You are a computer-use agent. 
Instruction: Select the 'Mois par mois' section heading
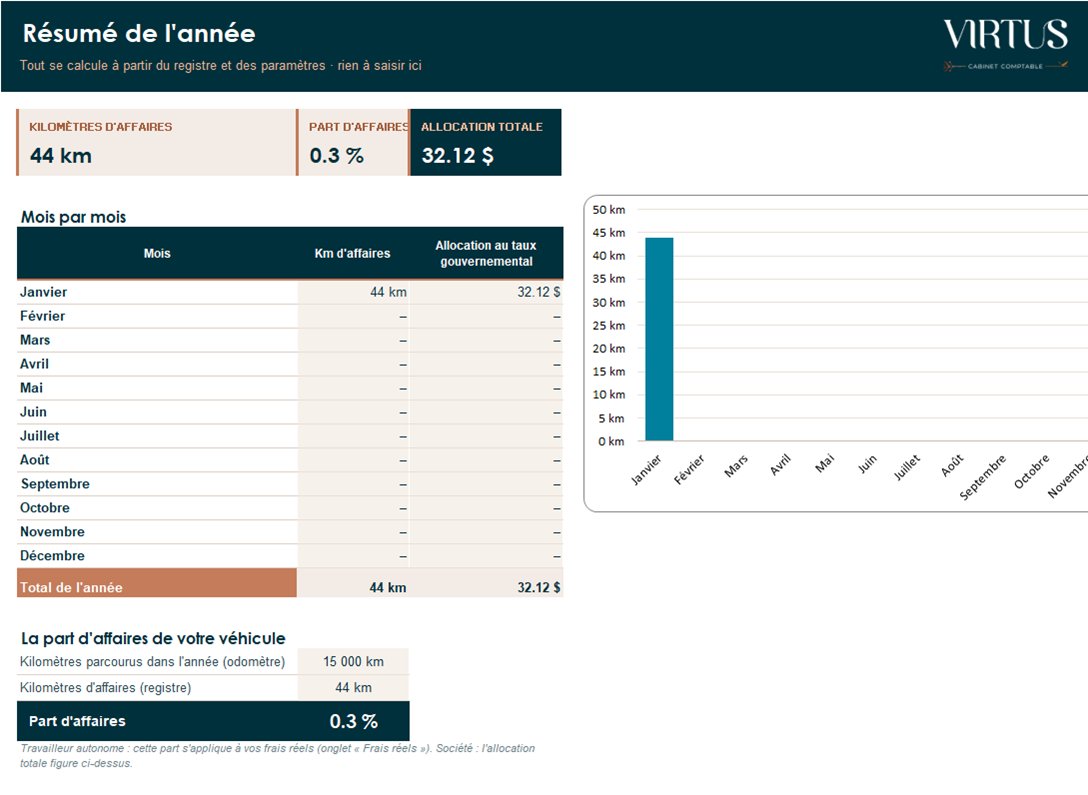click(74, 217)
